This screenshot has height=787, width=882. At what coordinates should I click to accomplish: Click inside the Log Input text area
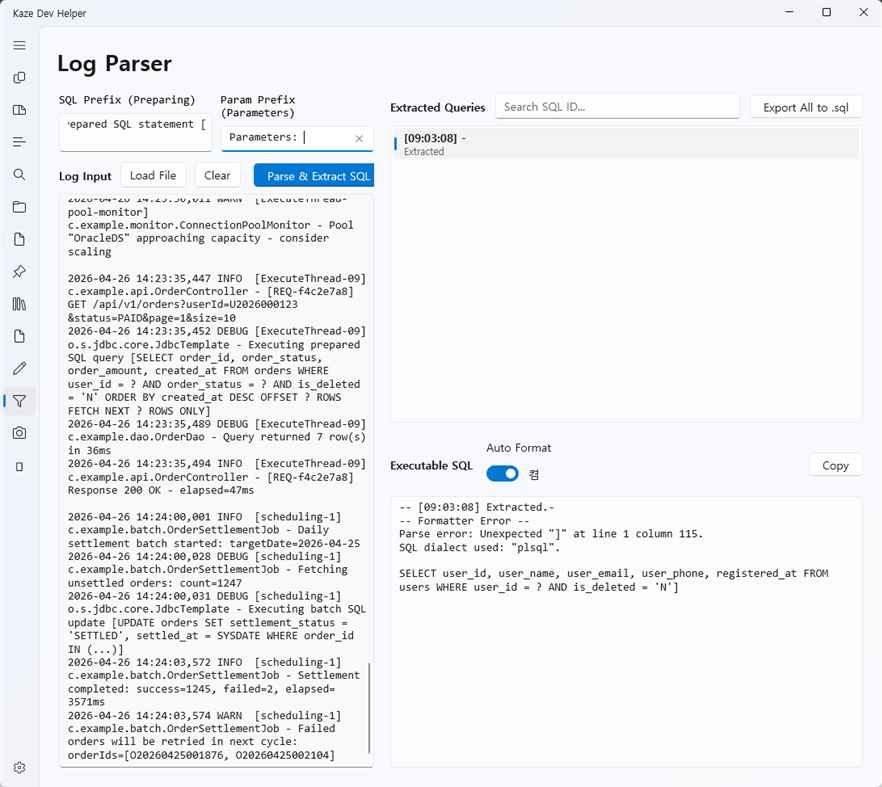click(x=216, y=480)
